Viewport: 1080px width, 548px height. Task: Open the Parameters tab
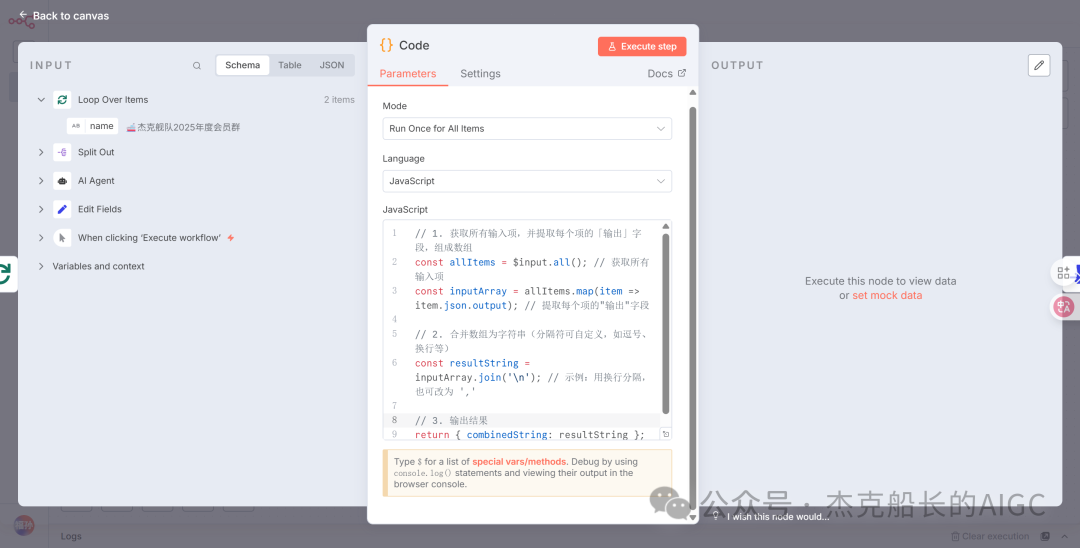click(x=408, y=74)
